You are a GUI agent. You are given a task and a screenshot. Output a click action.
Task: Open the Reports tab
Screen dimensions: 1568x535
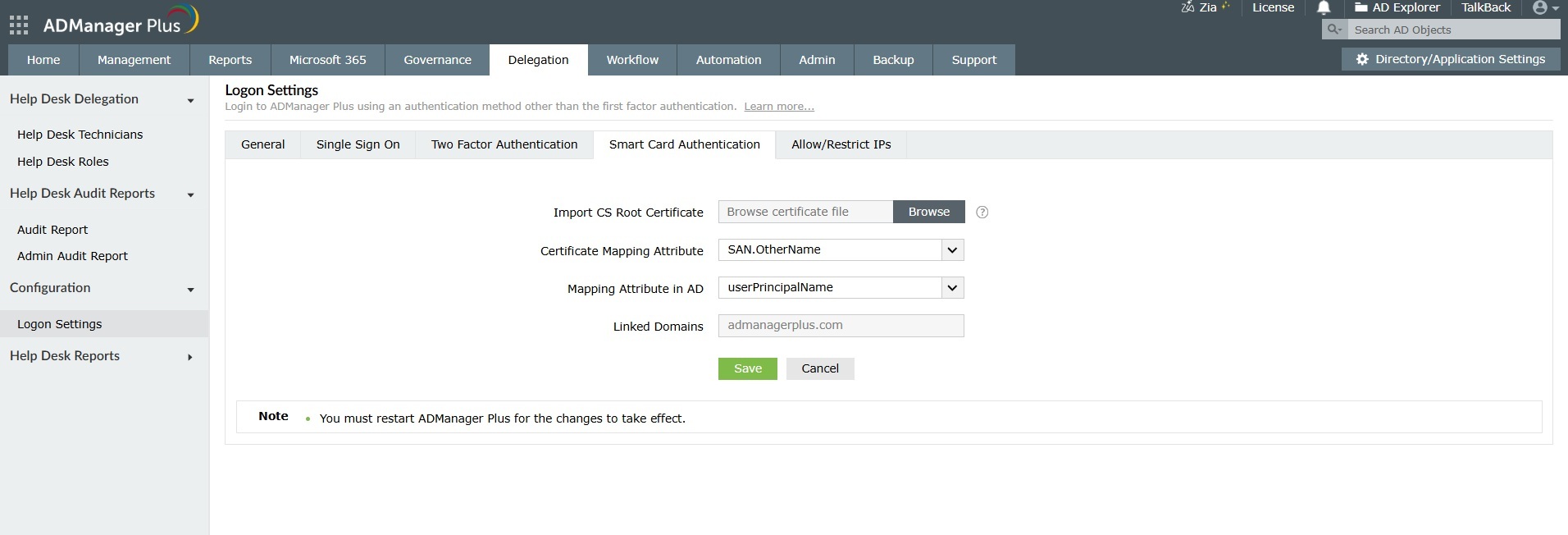[x=230, y=60]
